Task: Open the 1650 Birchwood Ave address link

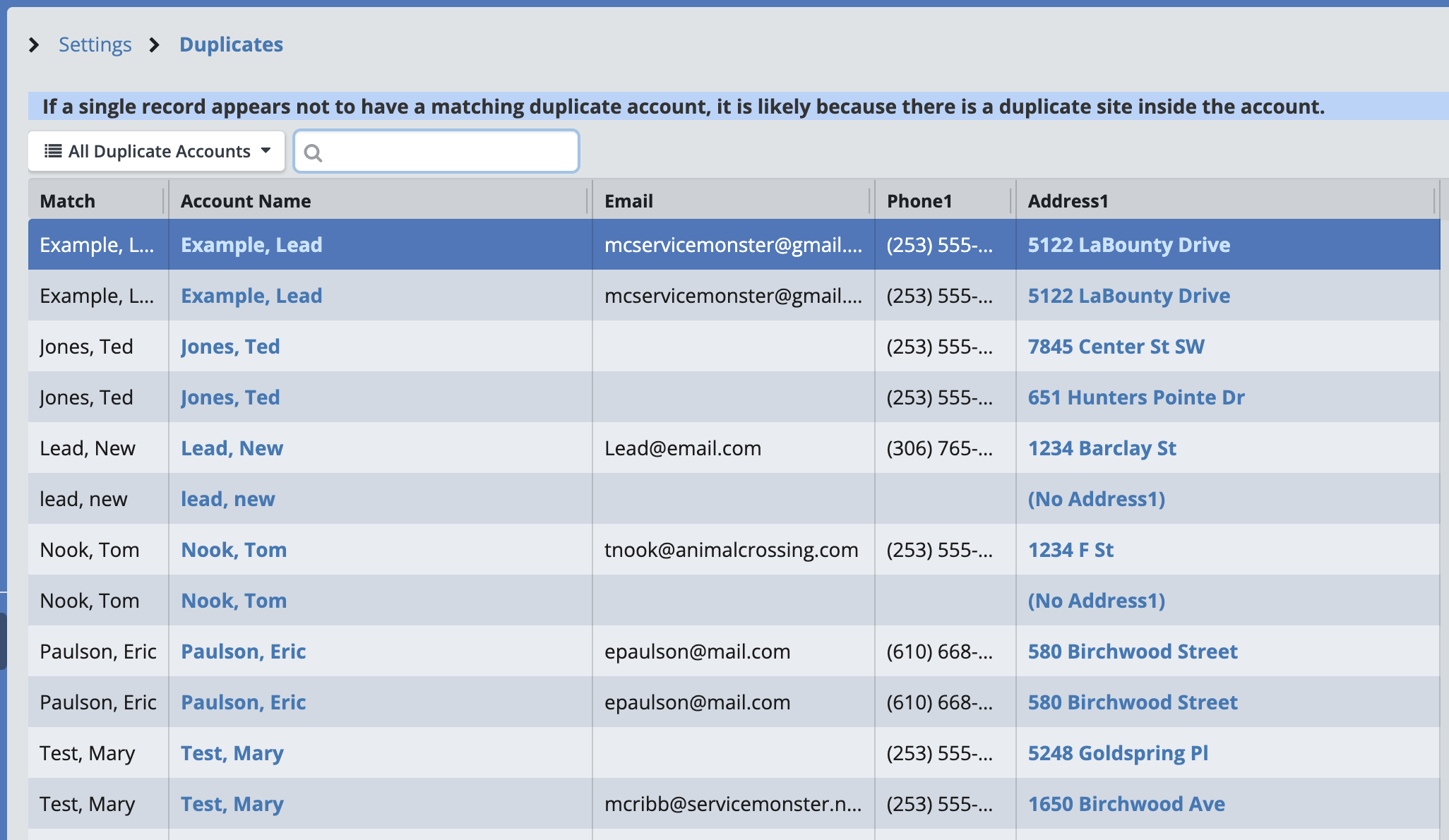Action: (x=1126, y=804)
